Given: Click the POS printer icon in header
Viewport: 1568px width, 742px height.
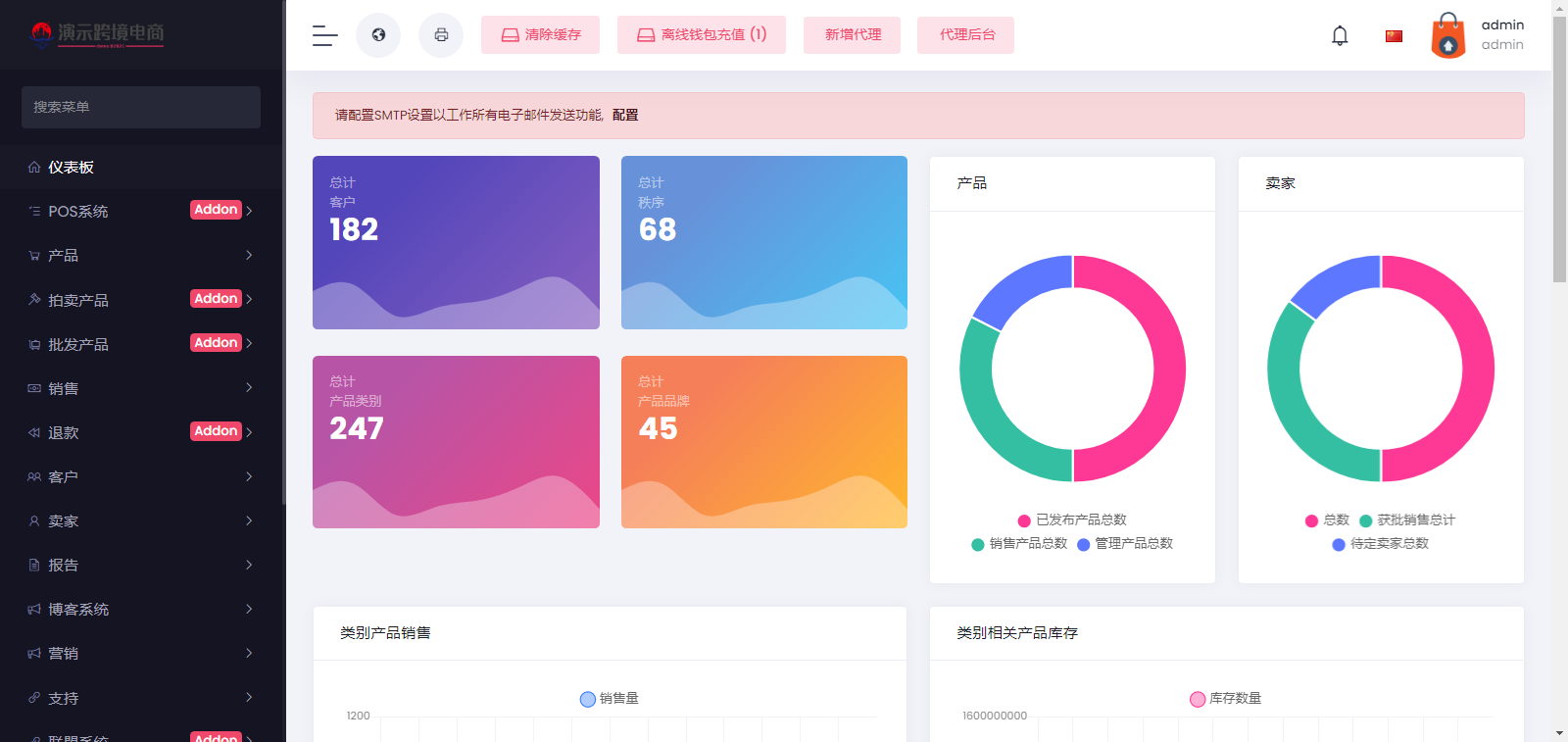Looking at the screenshot, I should click(x=441, y=35).
